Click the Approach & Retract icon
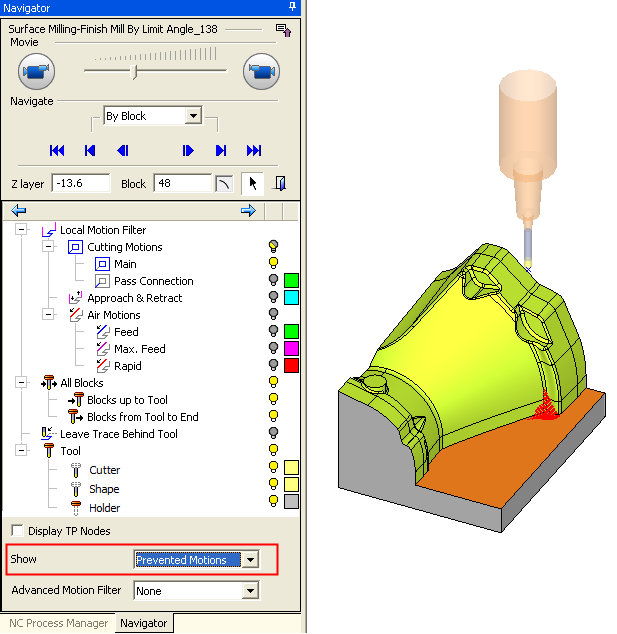 75,298
